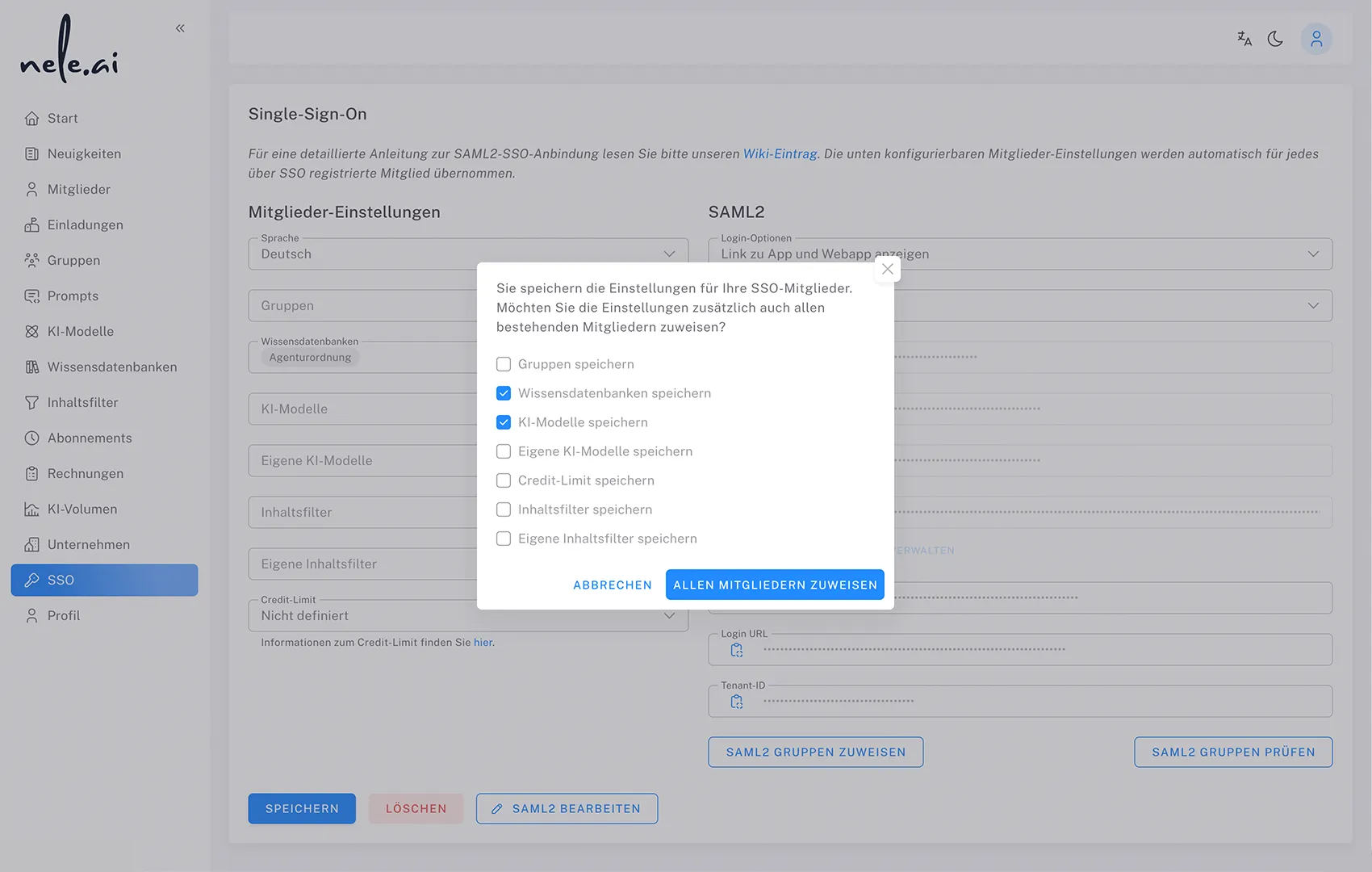The image size is (1372, 872).
Task: Open the Wiki-Eintrag link
Action: pos(780,154)
